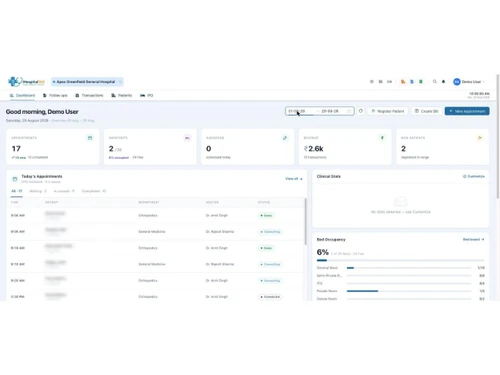Select the In consult filter tab
The height and width of the screenshot is (375, 500).
tap(64, 191)
